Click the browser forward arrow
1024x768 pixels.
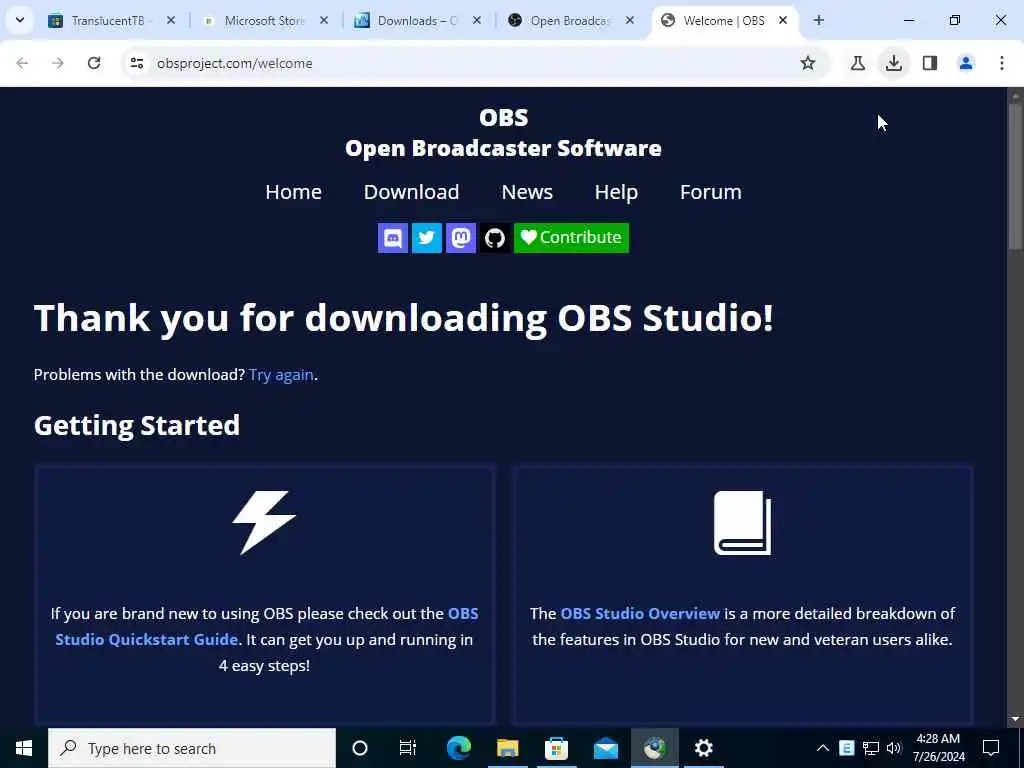[58, 63]
